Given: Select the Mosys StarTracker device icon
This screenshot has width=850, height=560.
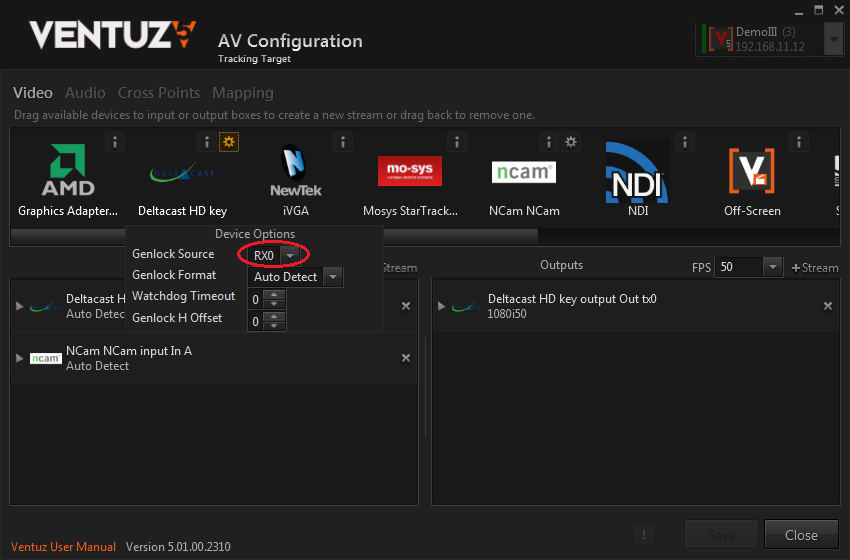Looking at the screenshot, I should [x=410, y=171].
